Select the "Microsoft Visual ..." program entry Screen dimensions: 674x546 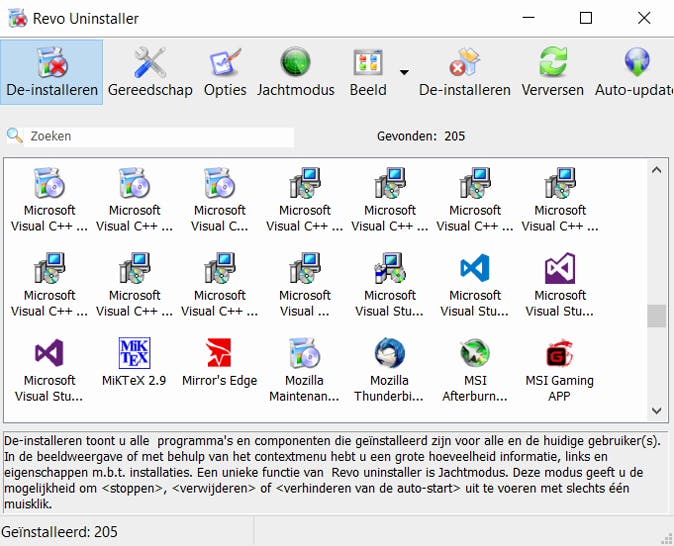tap(305, 285)
